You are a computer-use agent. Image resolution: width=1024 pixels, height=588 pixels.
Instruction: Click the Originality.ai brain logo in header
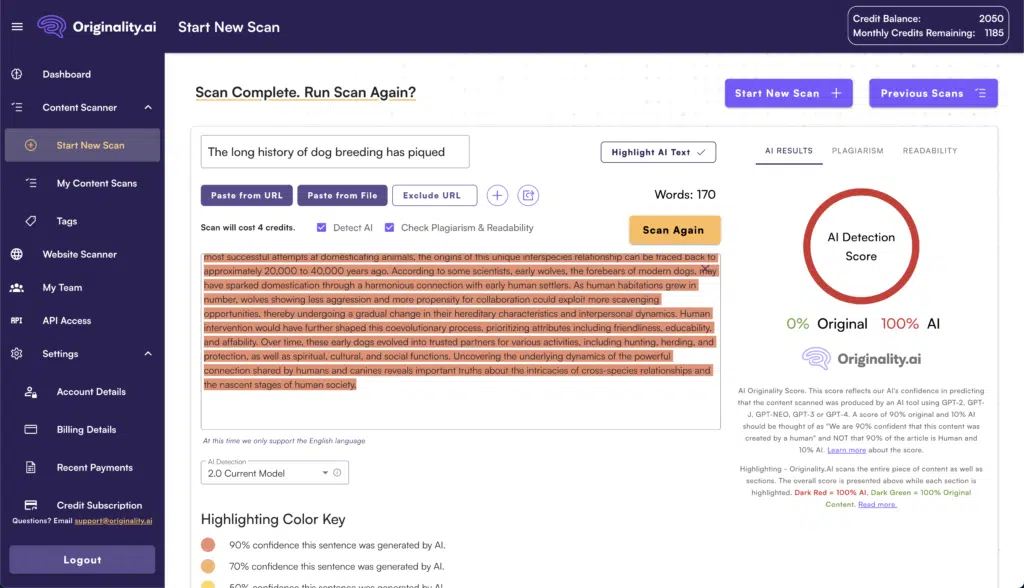click(52, 27)
